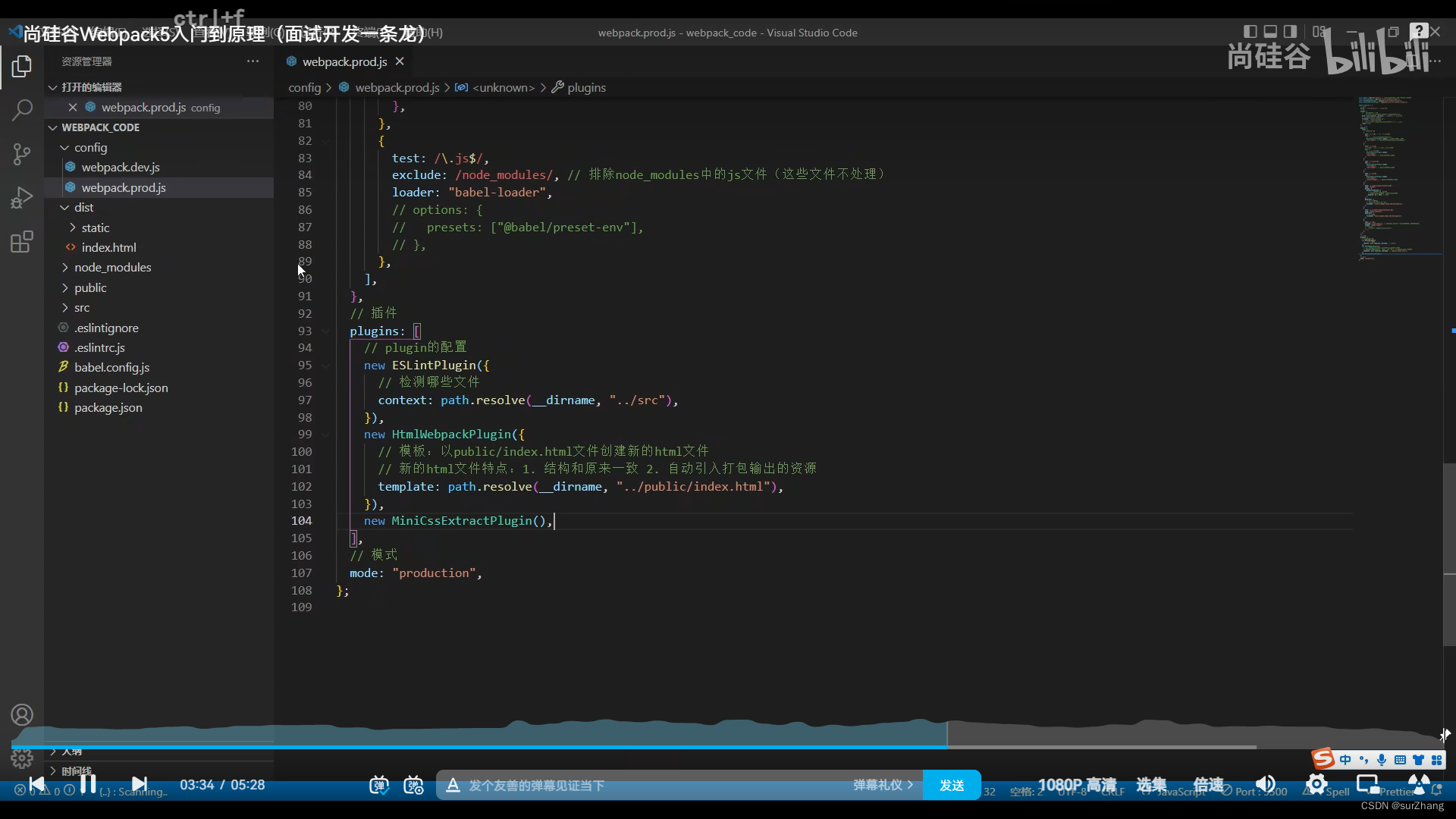Open the skin shirt icon on the IME bar
The width and height of the screenshot is (1456, 819).
click(x=1418, y=760)
